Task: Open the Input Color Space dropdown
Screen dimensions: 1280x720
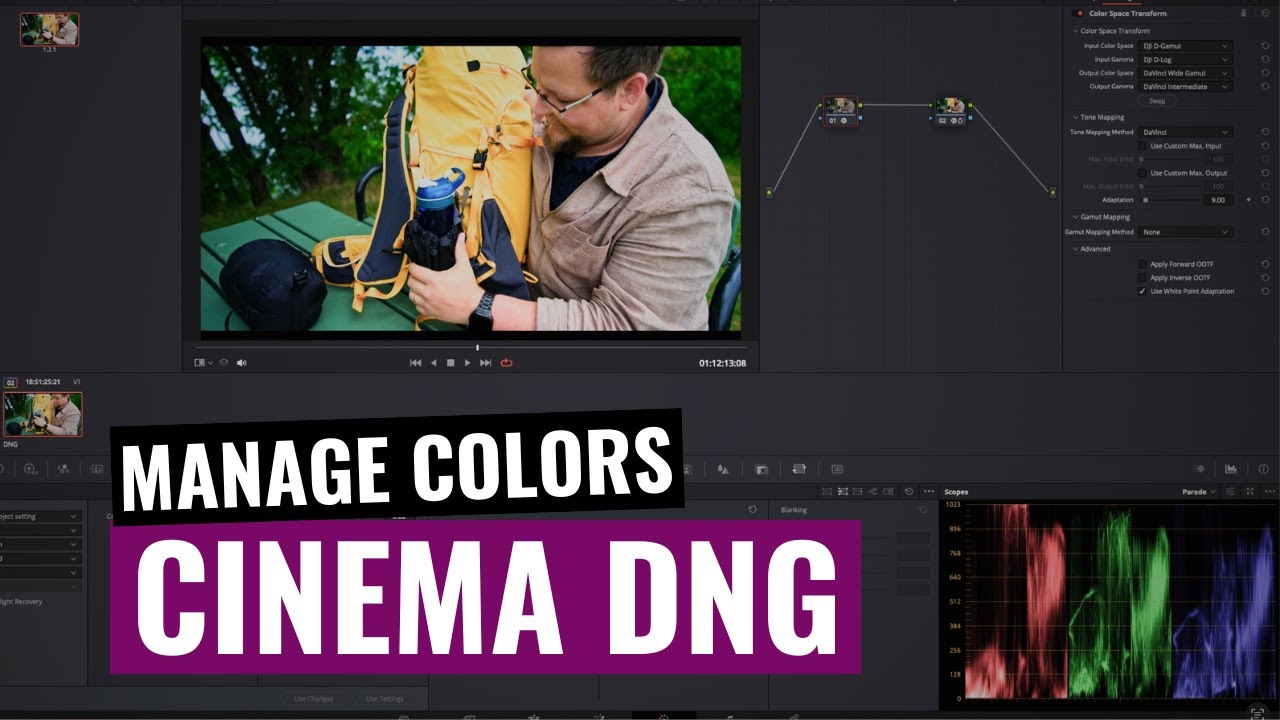Action: (1185, 46)
